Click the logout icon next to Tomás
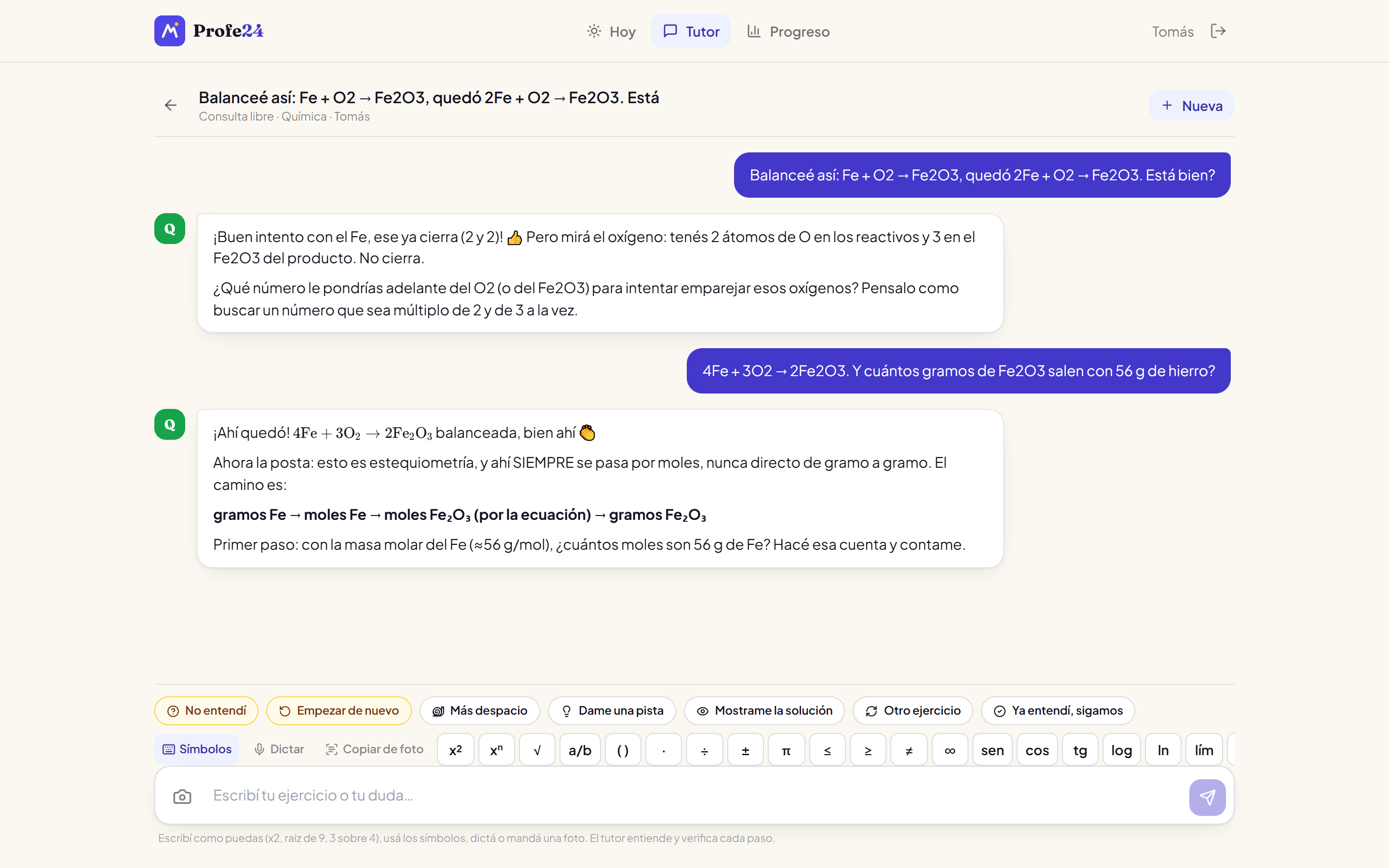Viewport: 1389px width, 868px height. pyautogui.click(x=1218, y=31)
